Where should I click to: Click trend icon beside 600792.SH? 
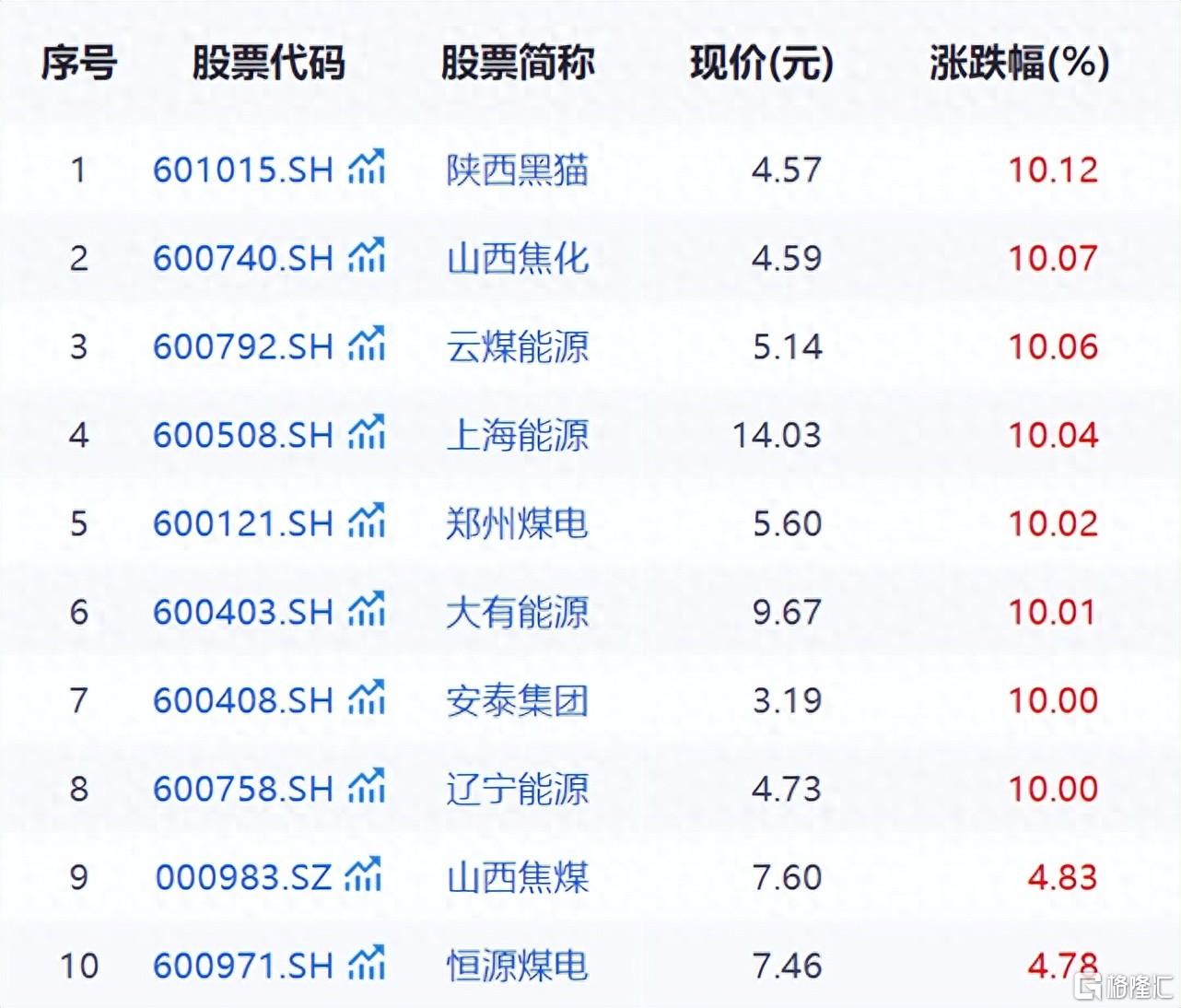point(366,345)
